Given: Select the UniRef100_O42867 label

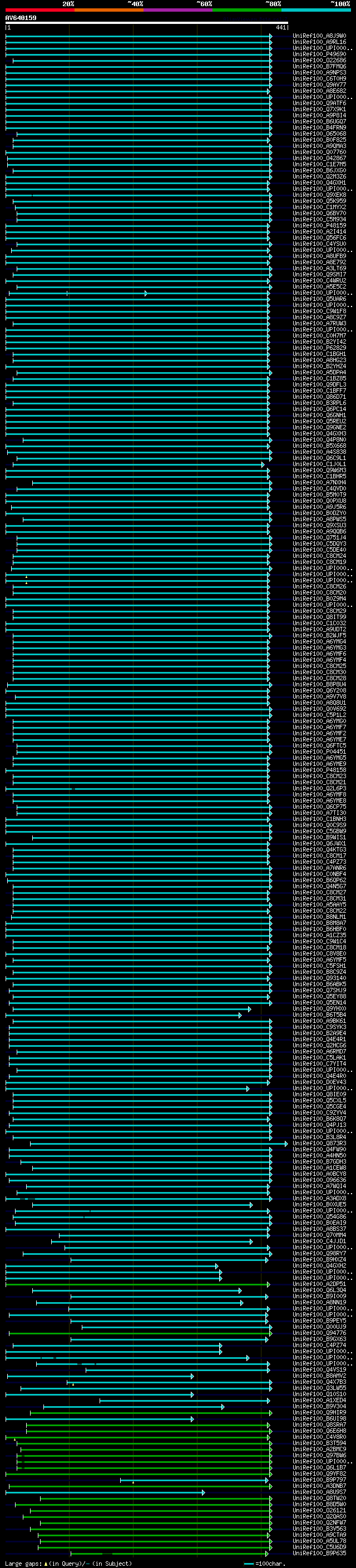Looking at the screenshot, I should point(319,159).
